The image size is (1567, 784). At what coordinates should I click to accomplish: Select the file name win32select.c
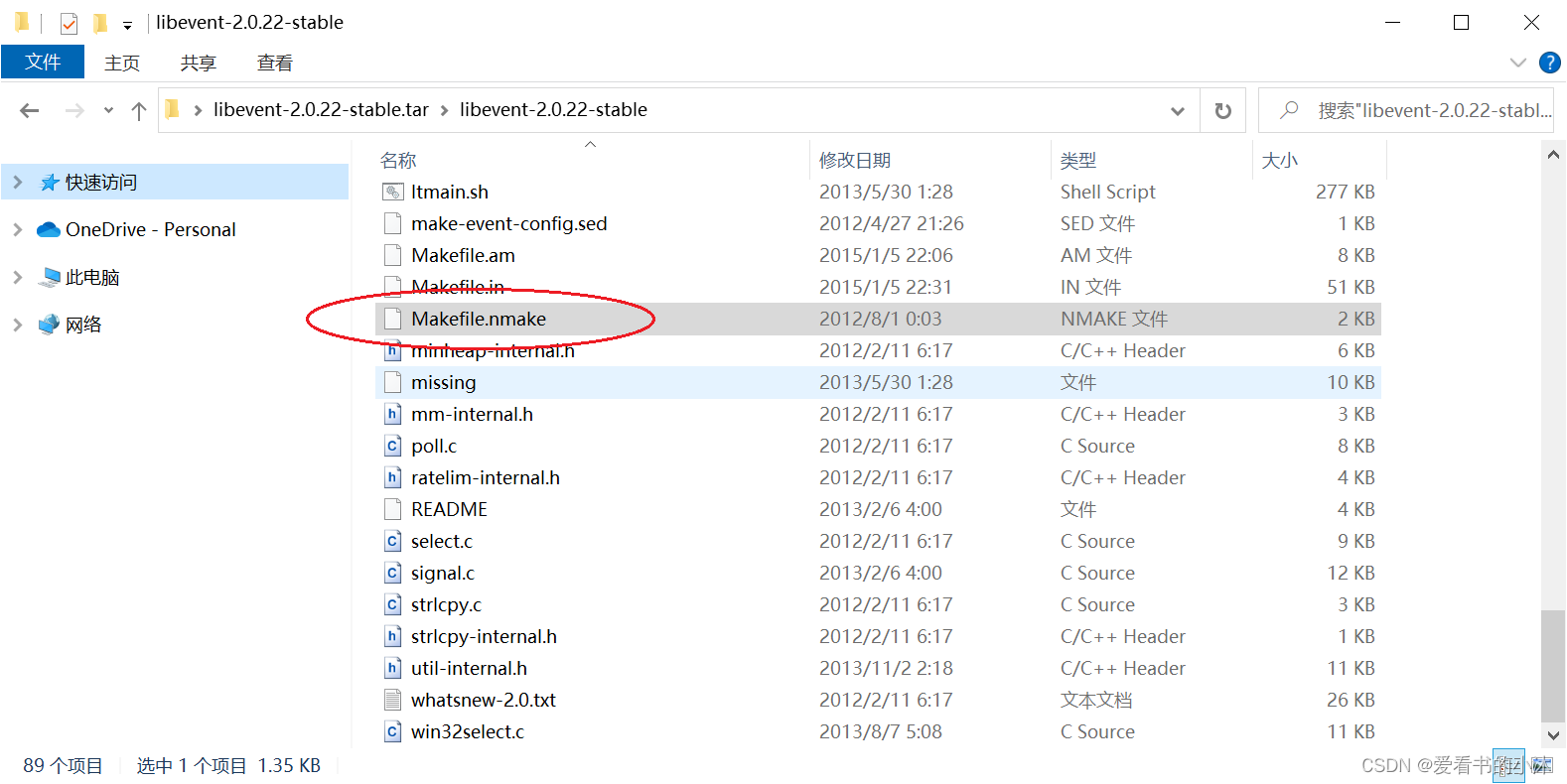click(468, 731)
